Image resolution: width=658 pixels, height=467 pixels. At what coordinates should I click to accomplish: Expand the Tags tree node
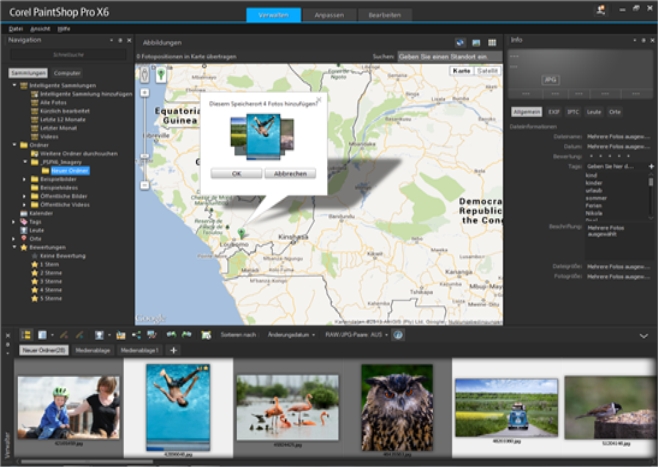(13, 221)
